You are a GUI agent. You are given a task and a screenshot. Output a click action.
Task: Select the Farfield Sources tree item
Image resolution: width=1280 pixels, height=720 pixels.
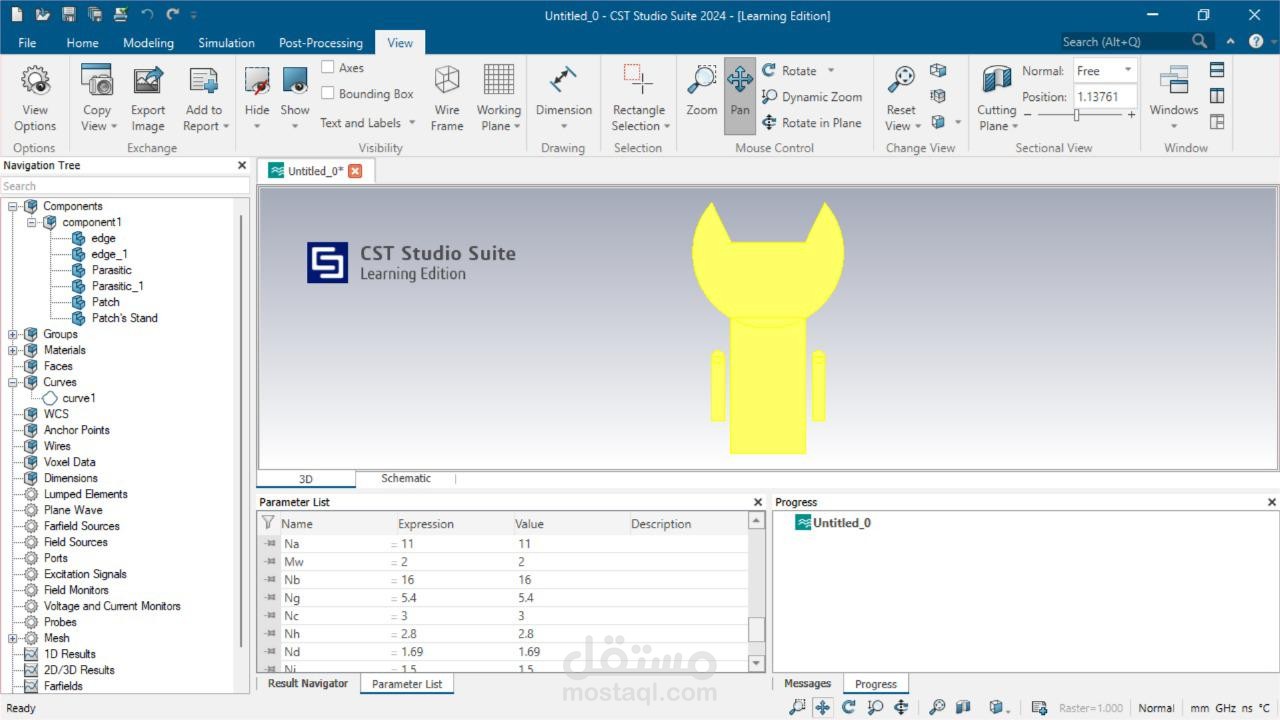[x=81, y=526]
